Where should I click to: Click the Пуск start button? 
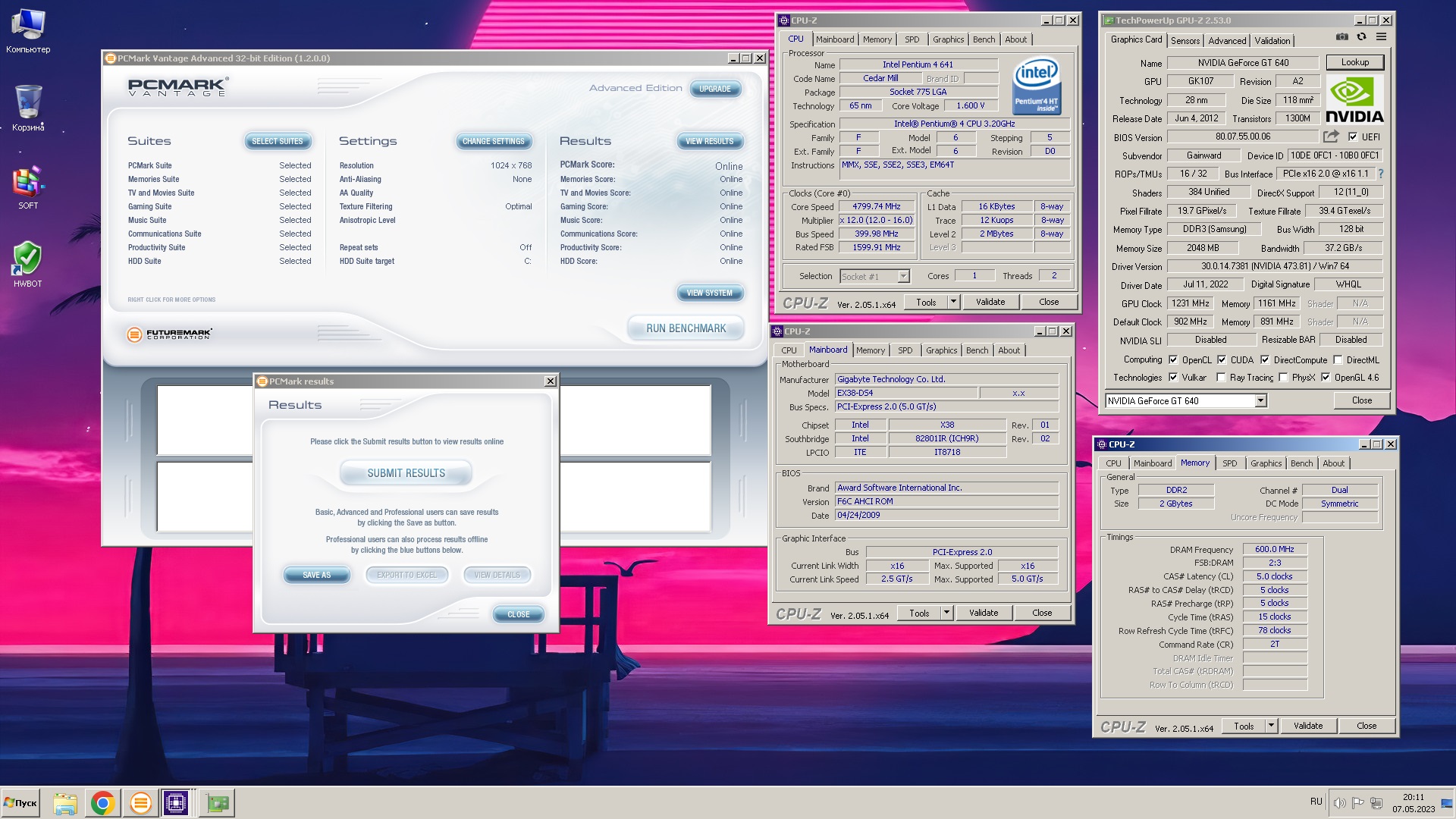(20, 803)
